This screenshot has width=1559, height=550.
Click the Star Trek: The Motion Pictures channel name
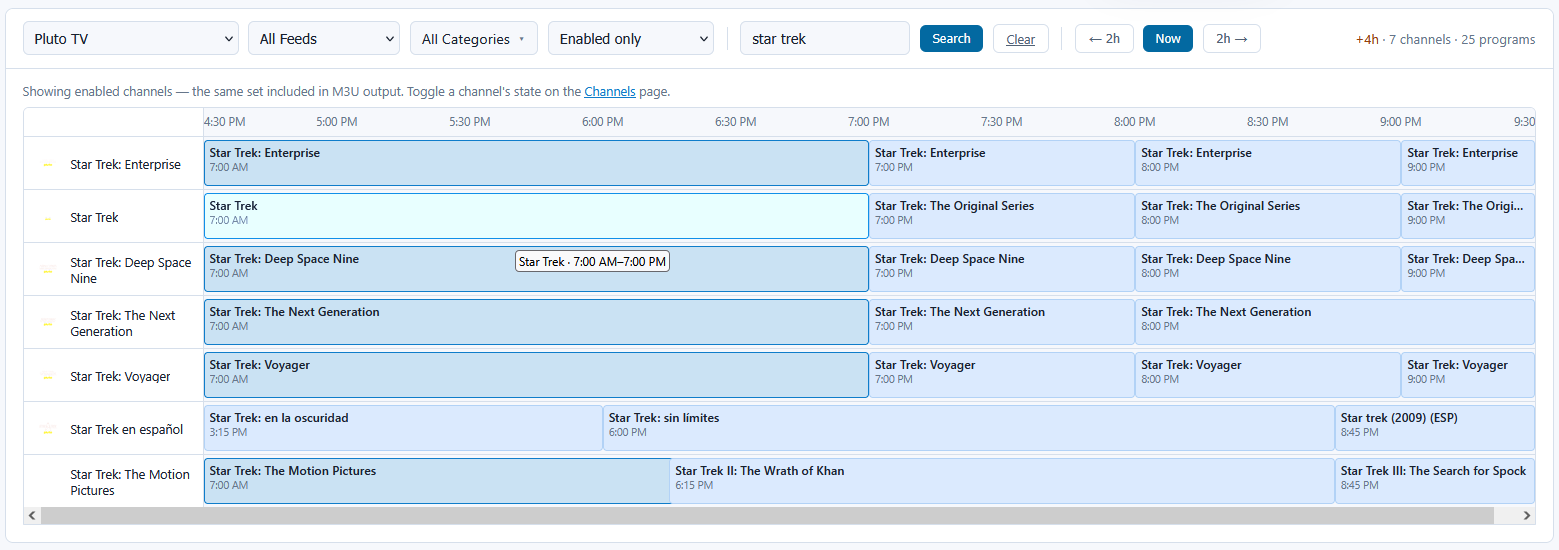point(130,483)
